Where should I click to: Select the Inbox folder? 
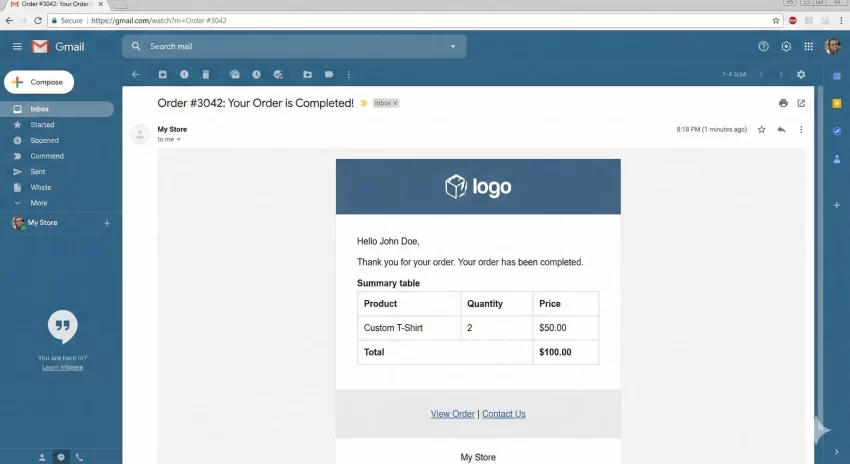pos(57,109)
